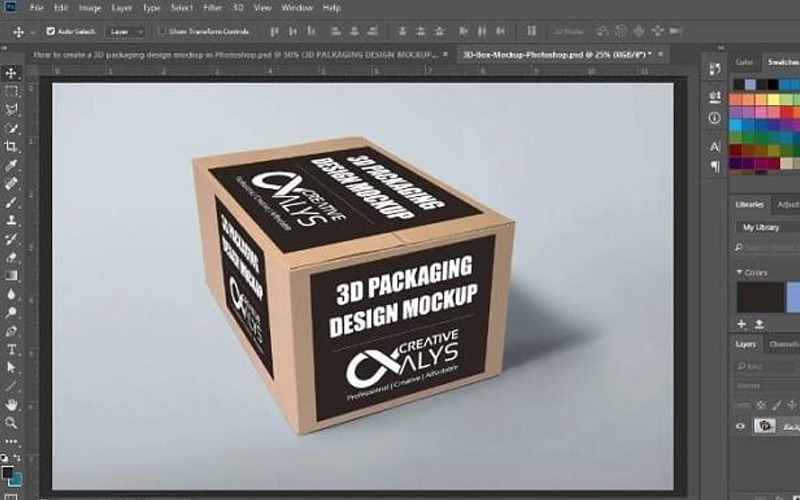The height and width of the screenshot is (500, 800).
Task: Select the Crop tool
Action: (11, 147)
